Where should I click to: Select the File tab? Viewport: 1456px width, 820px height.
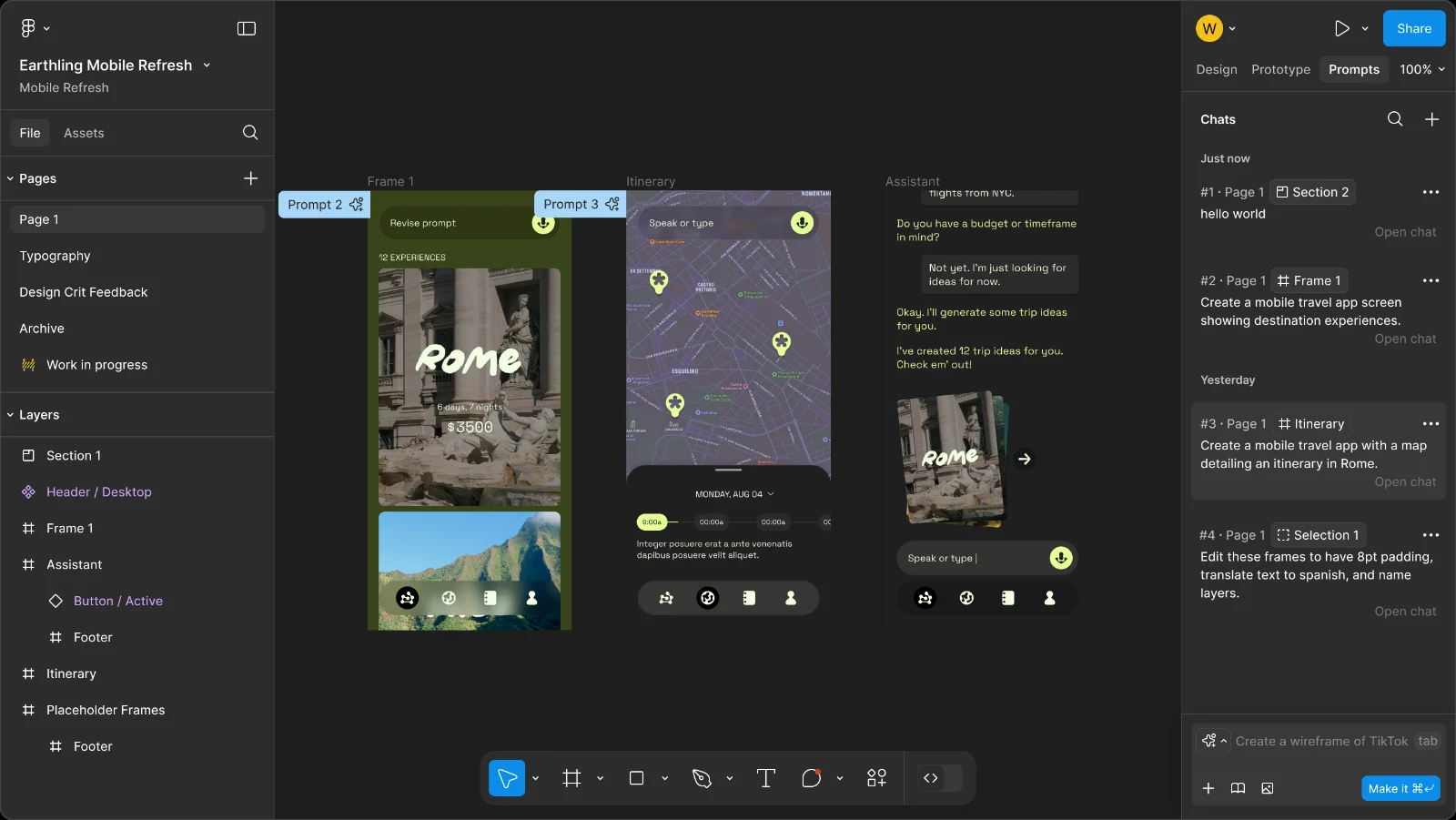(30, 133)
